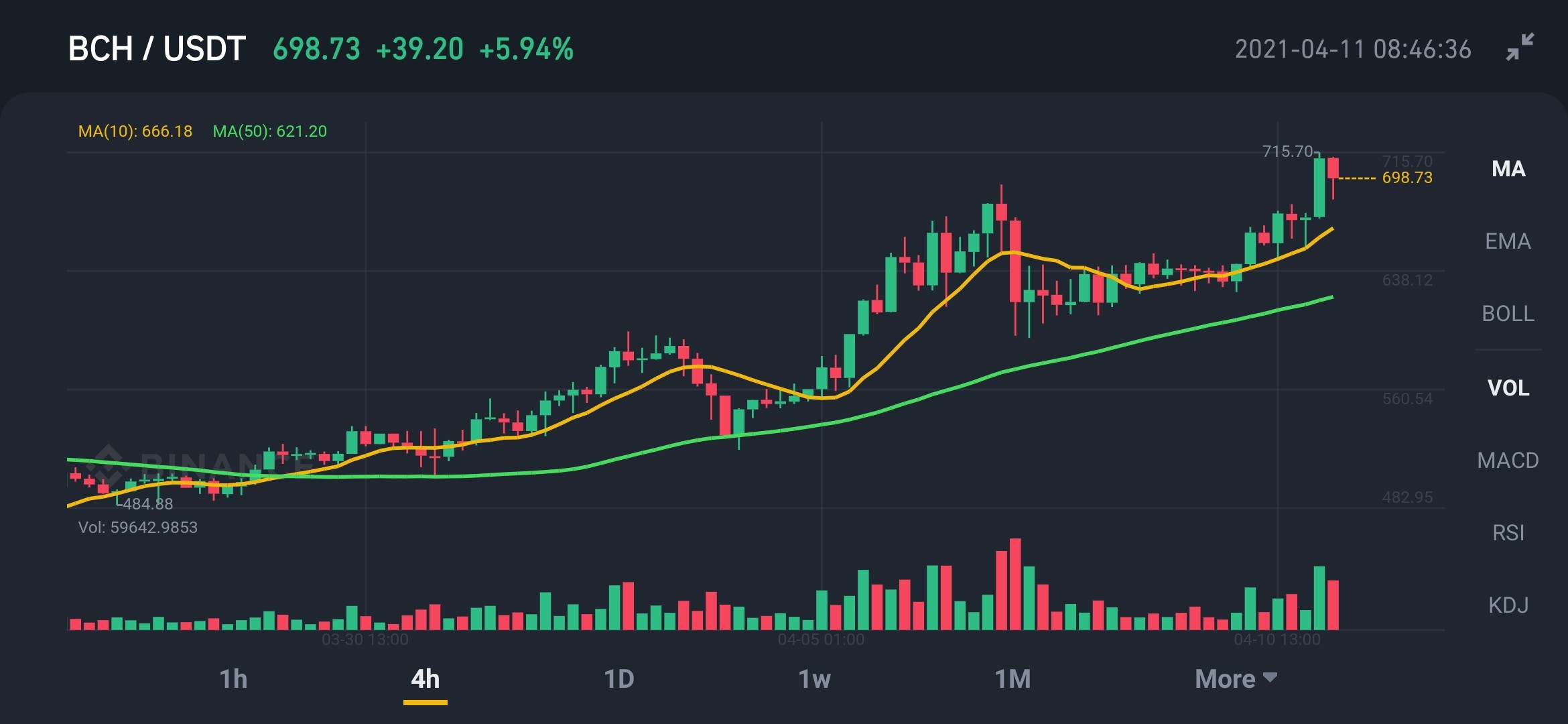Open the More intervals dropdown

click(1236, 679)
